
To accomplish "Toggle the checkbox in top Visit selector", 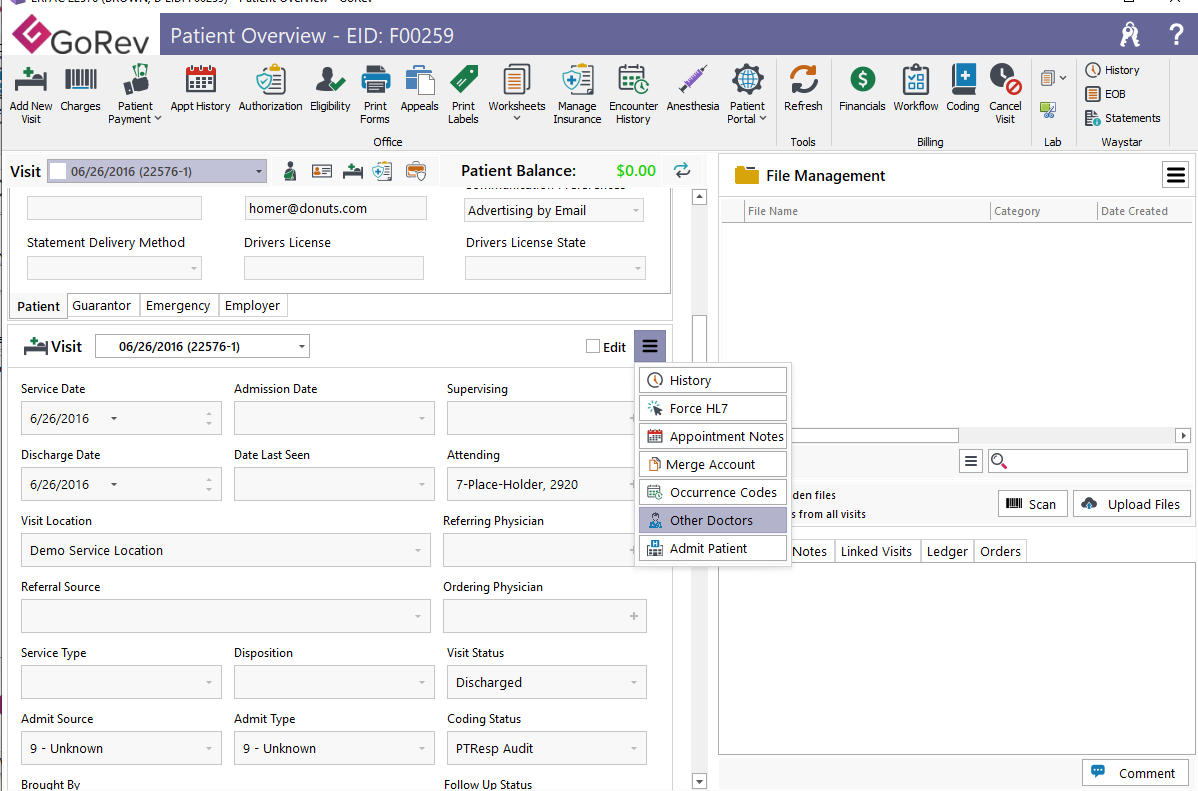I will click(x=57, y=171).
